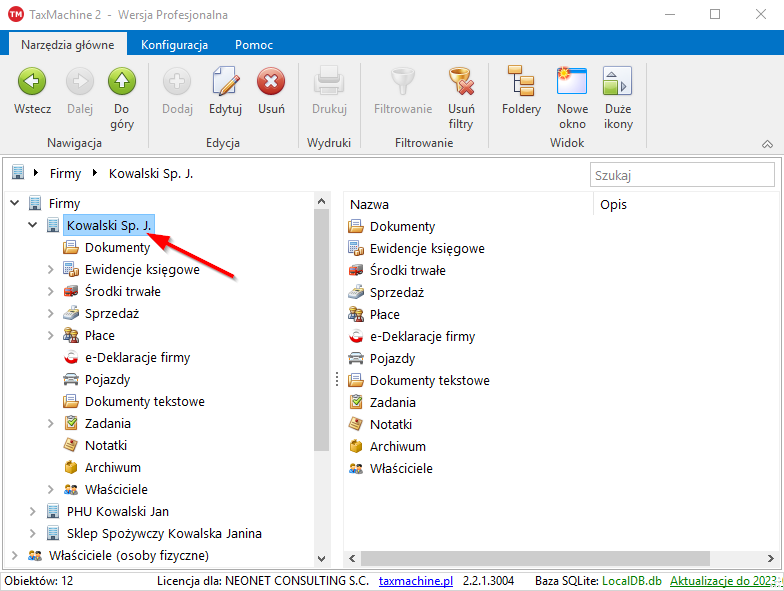Click the Aktualizacja update link in status bar
This screenshot has width=784, height=591.
coord(725,581)
